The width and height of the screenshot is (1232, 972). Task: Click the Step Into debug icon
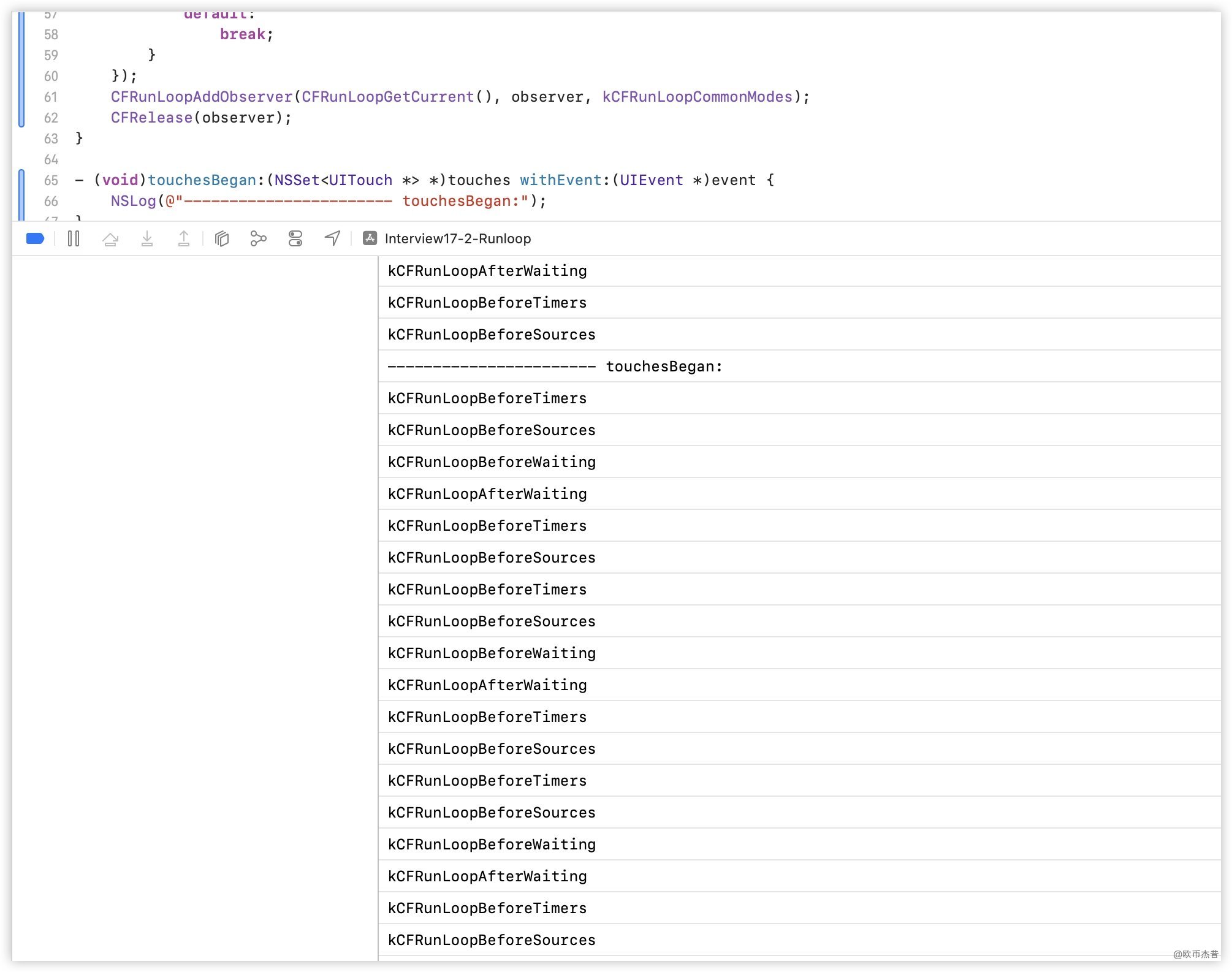coord(147,238)
